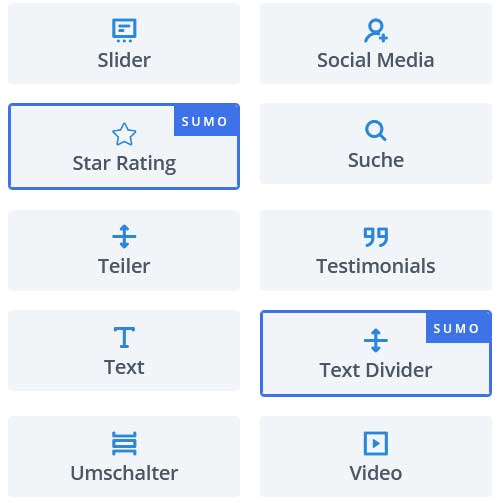The height and width of the screenshot is (500, 500).
Task: Click the SUMO badge on Text Divider
Action: click(x=457, y=328)
